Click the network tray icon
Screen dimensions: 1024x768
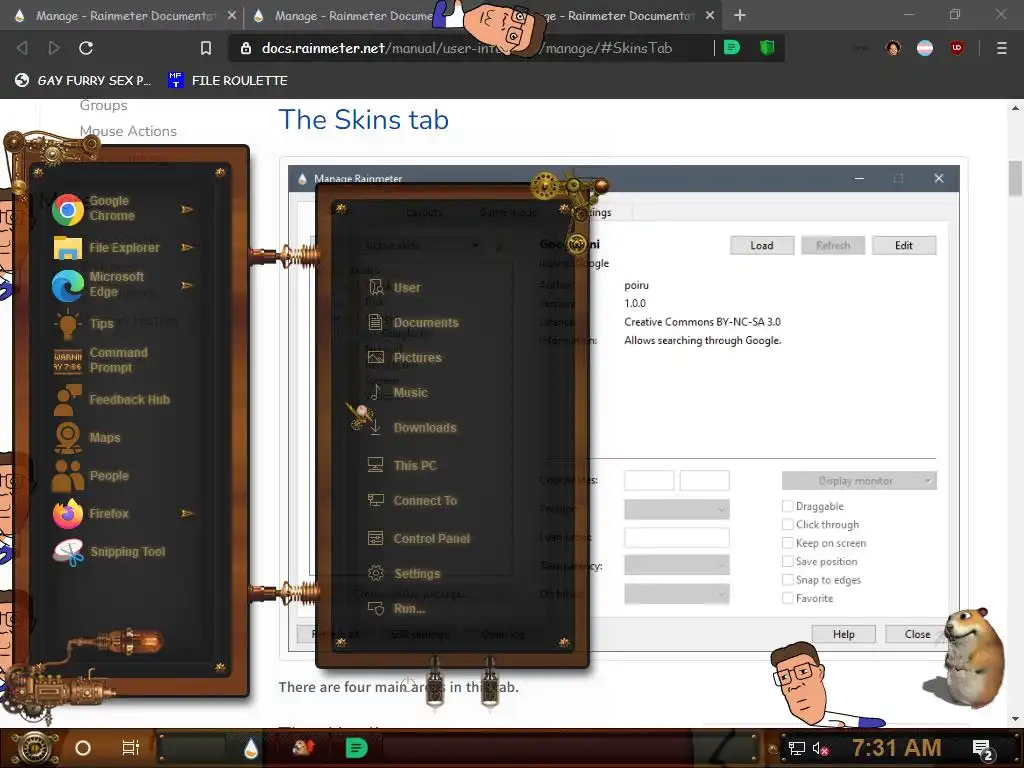pos(797,748)
